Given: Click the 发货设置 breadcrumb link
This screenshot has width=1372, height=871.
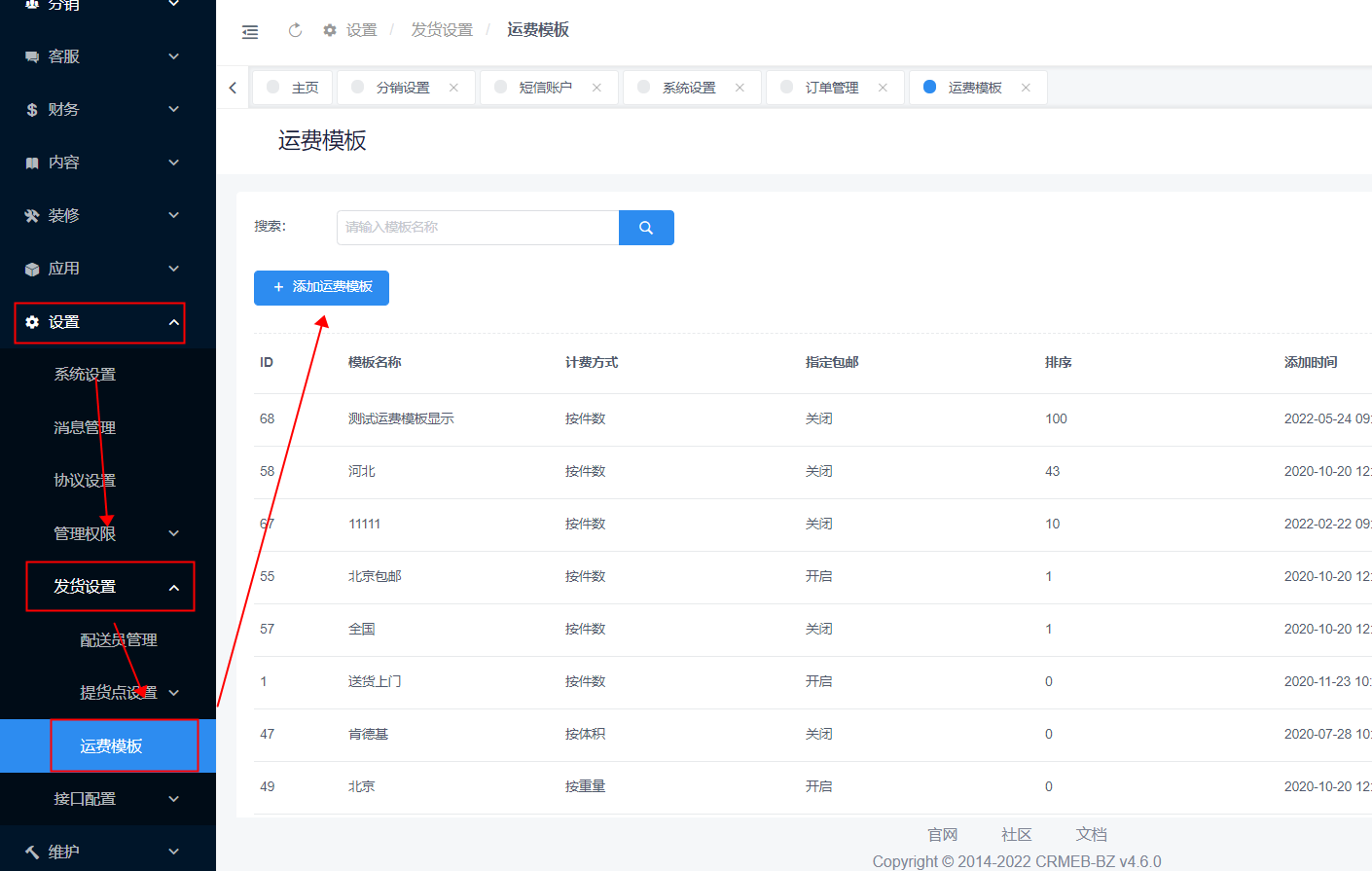Looking at the screenshot, I should tap(442, 30).
